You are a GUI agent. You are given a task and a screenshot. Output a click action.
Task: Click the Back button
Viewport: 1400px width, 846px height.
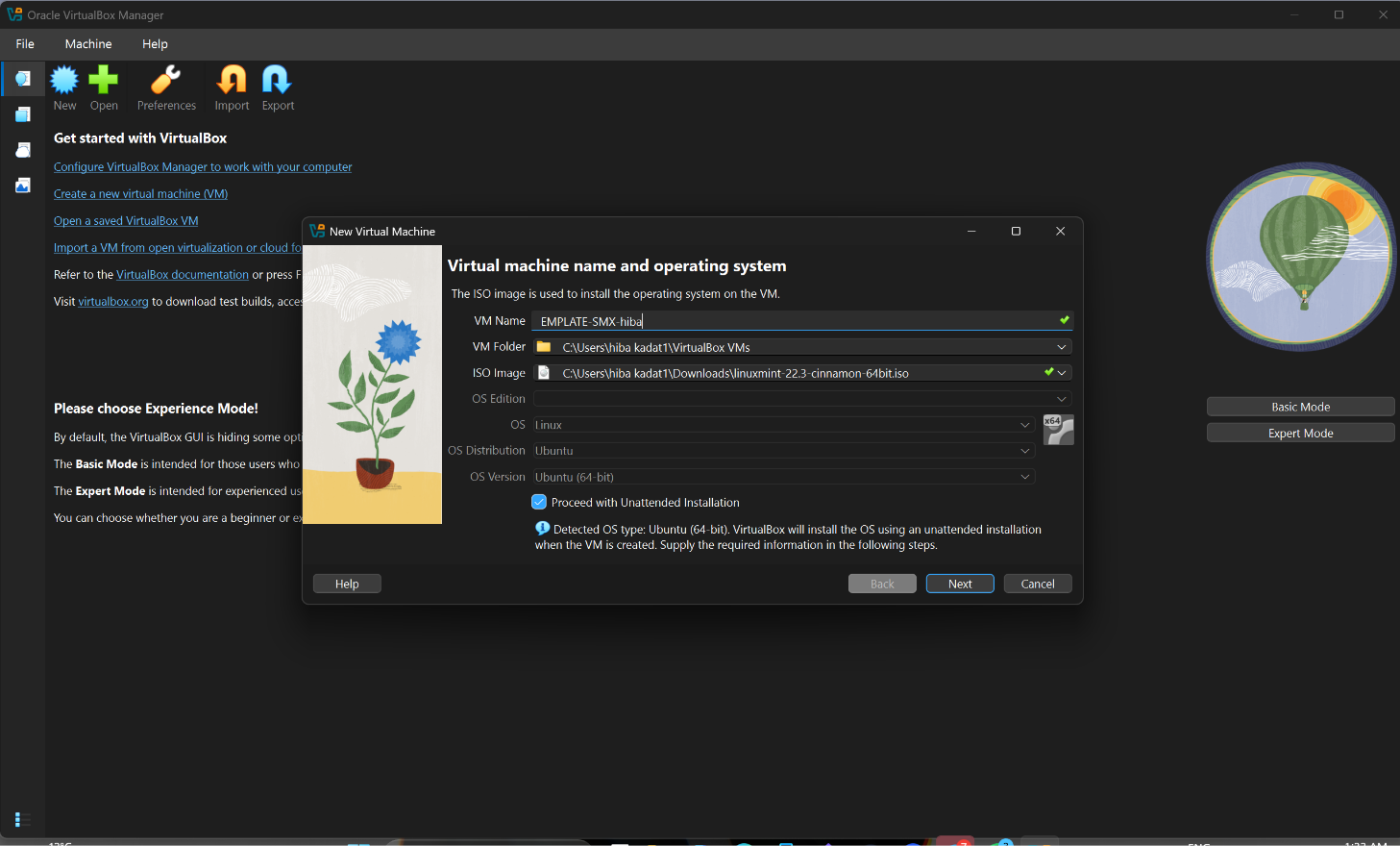[882, 584]
